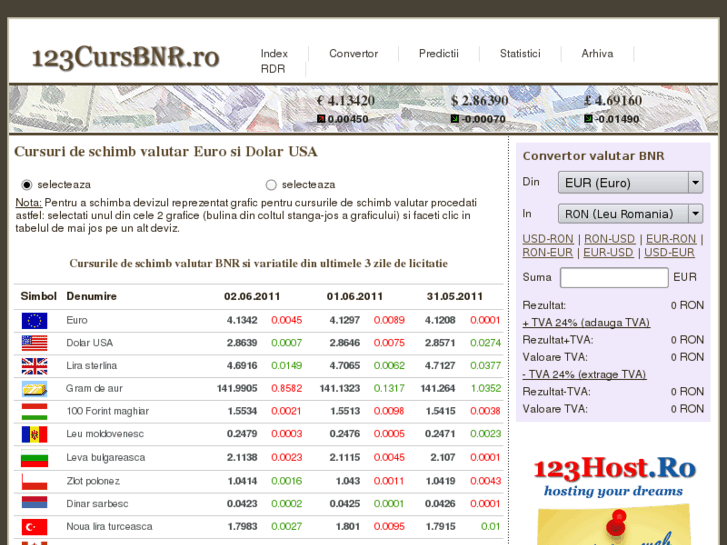The image size is (727, 545).
Task: Open the Statistici menu item
Action: (520, 54)
